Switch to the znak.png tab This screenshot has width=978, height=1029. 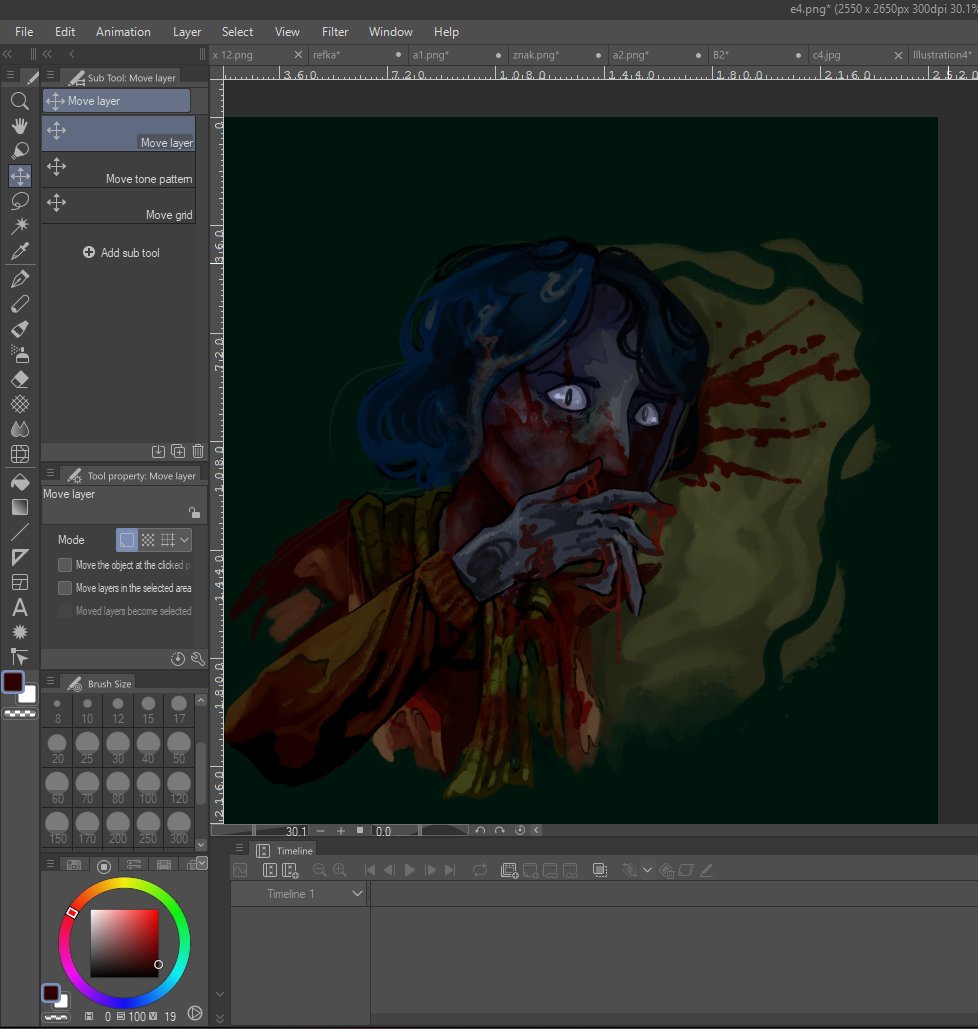[x=535, y=55]
